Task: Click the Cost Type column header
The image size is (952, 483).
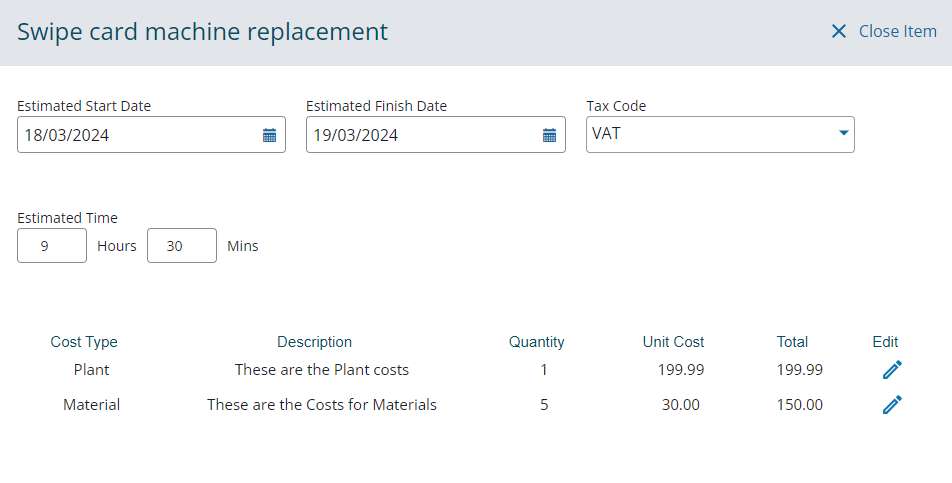Action: [x=84, y=342]
